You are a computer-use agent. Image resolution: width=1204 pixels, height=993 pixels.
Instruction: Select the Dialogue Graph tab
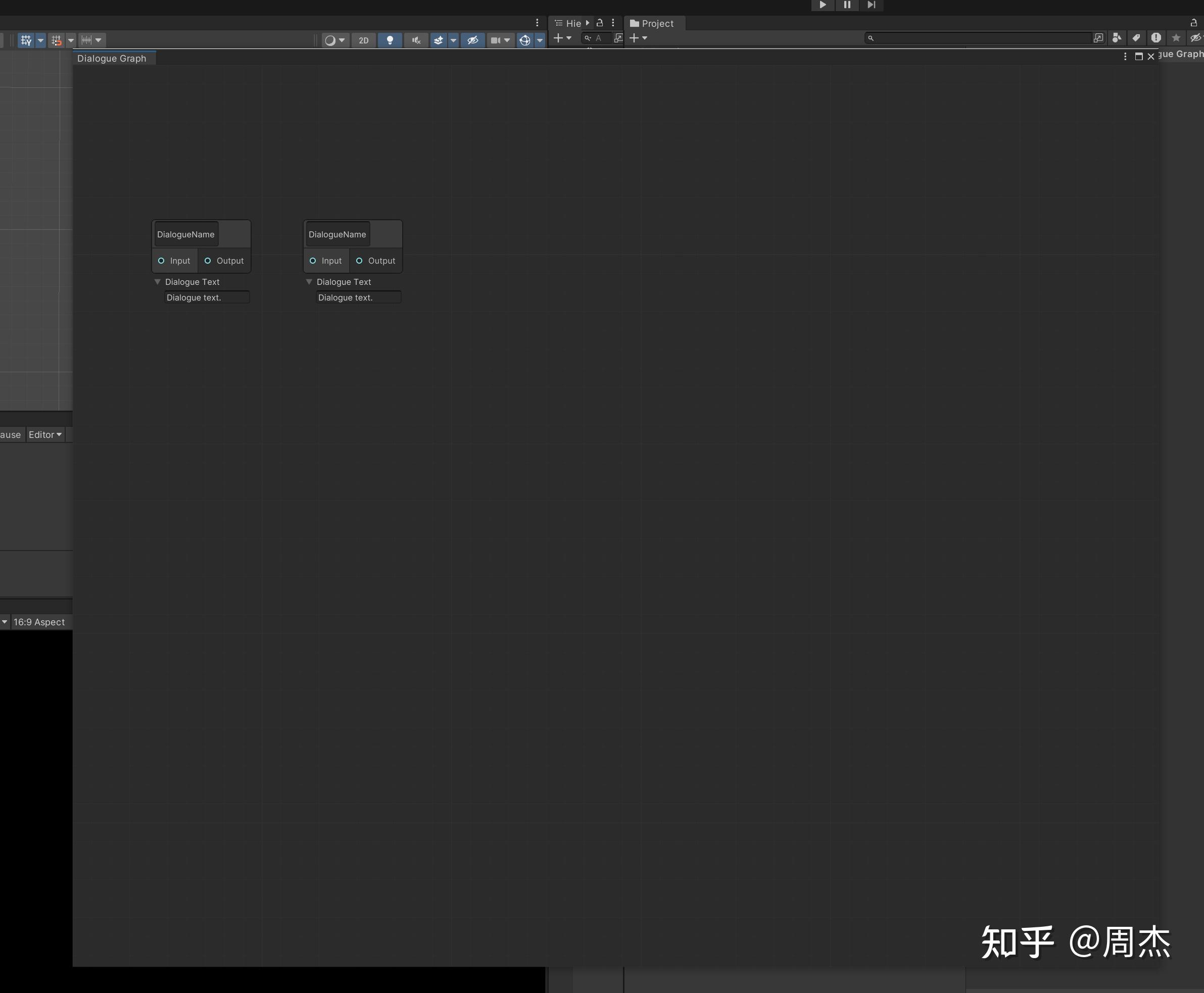pos(112,59)
